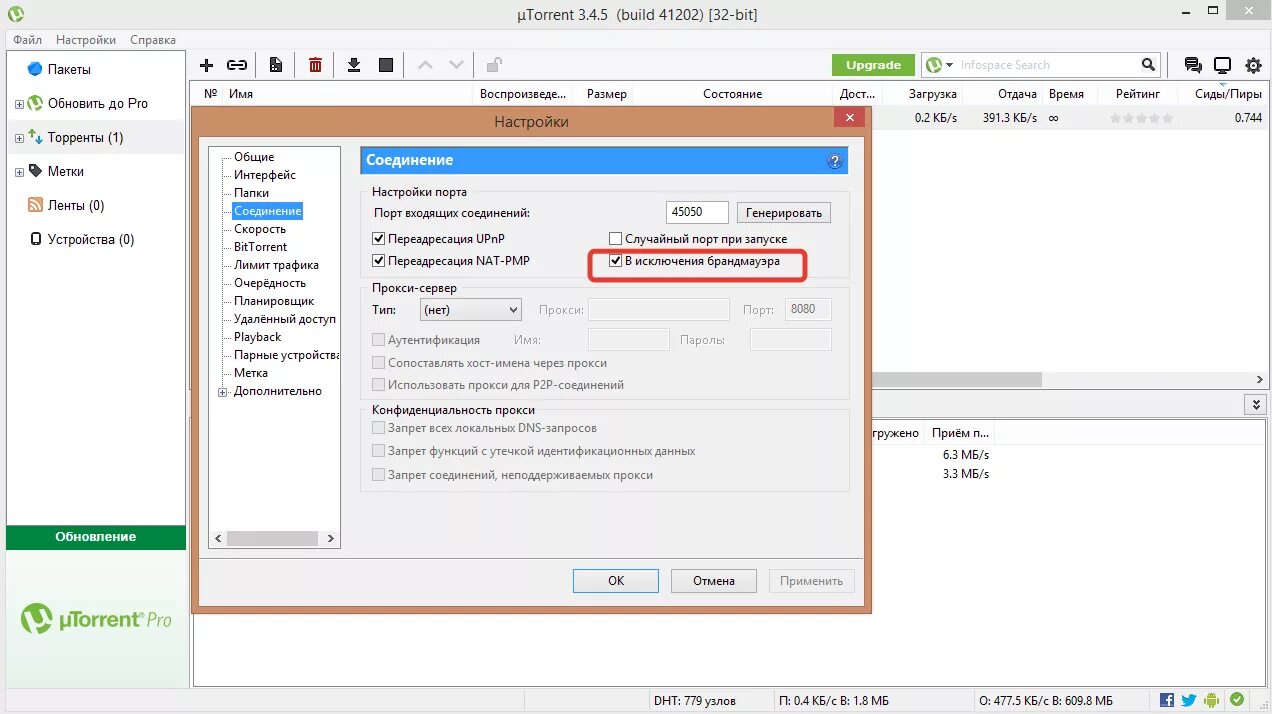Remove torrent with the red trash icon
The width and height of the screenshot is (1272, 714).
coord(315,65)
